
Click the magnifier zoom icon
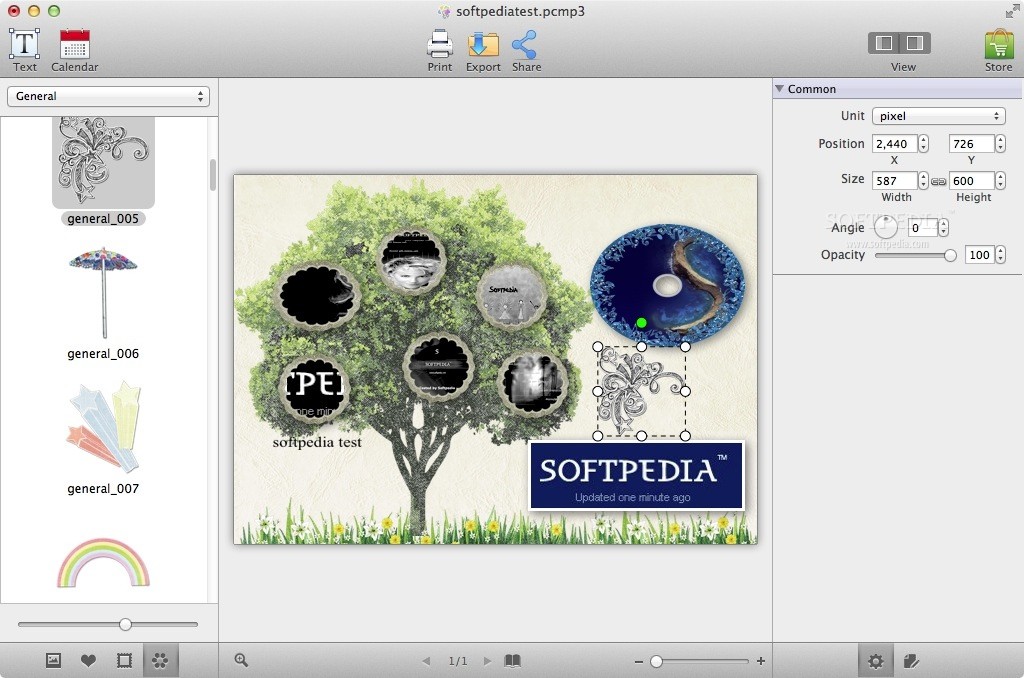241,660
